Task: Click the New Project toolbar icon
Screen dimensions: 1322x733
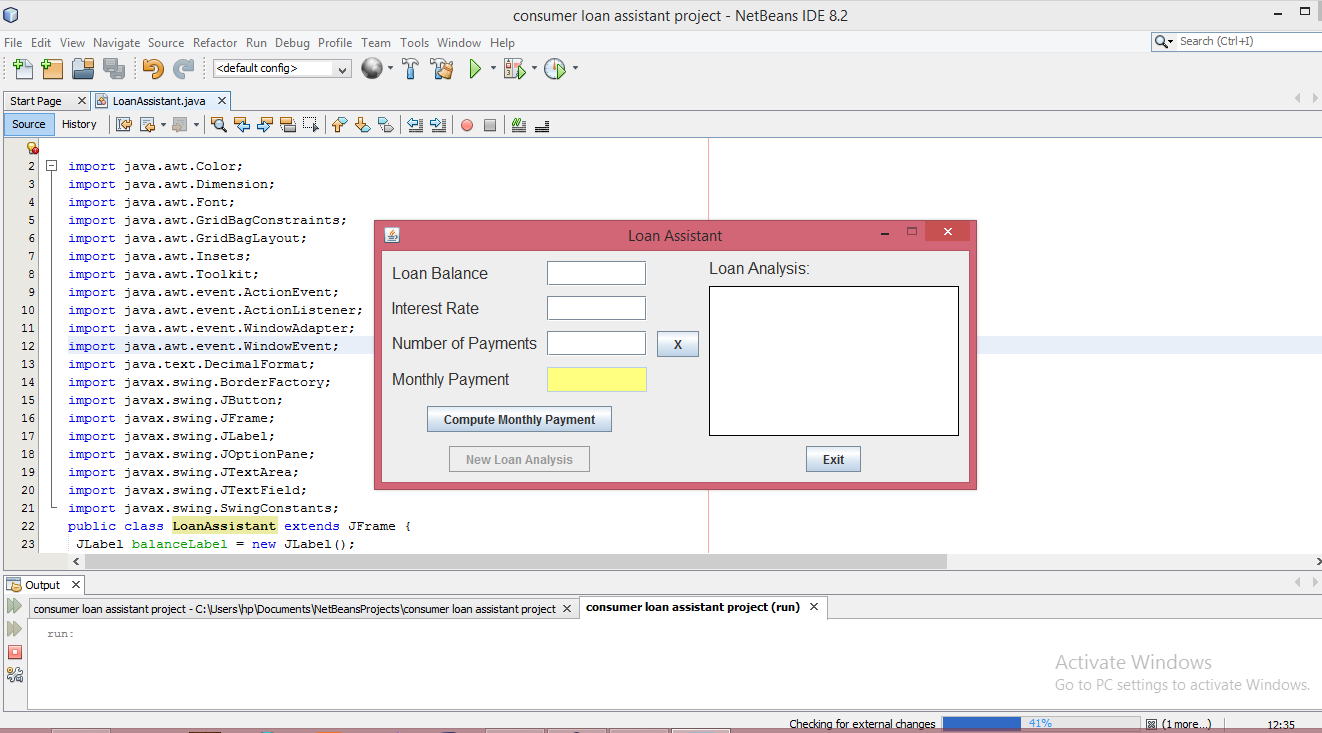Action: [52, 69]
